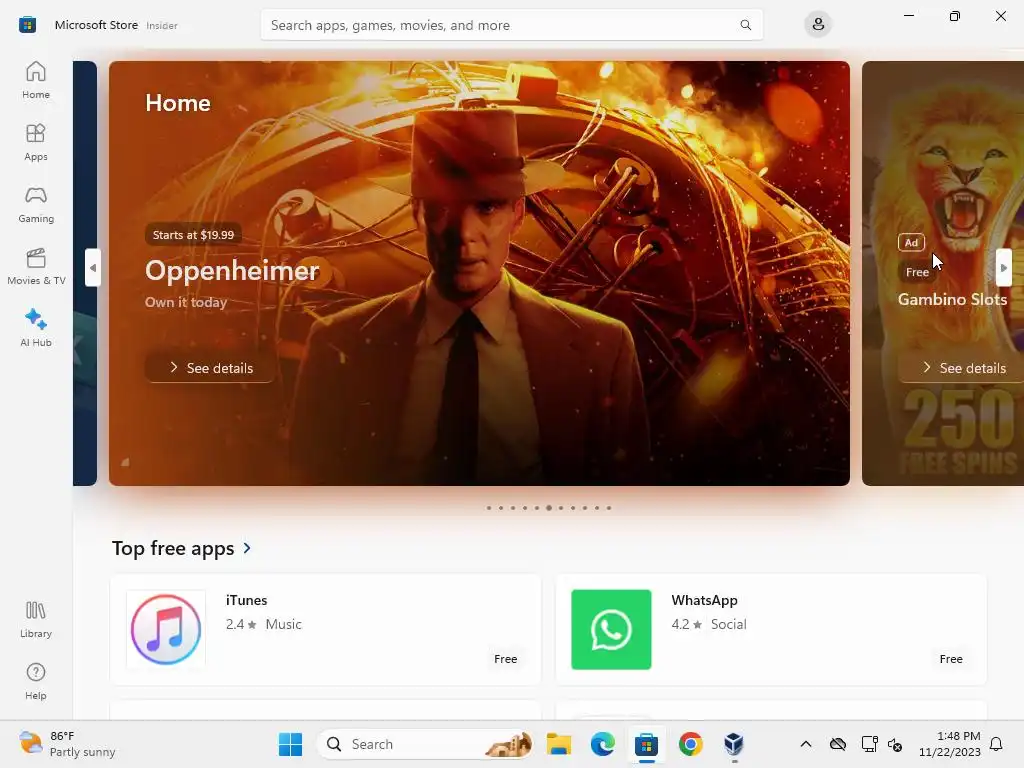Click the search apps, games, movies field
The width and height of the screenshot is (1024, 768).
pos(511,25)
